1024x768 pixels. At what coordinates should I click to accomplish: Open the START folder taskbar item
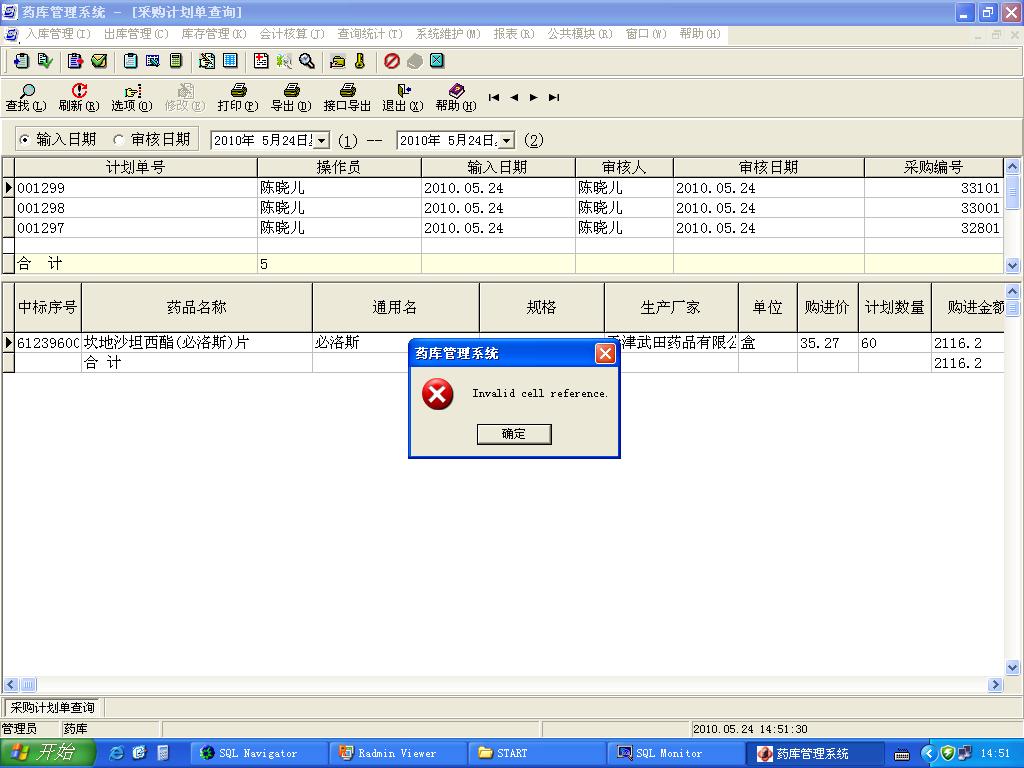point(536,753)
